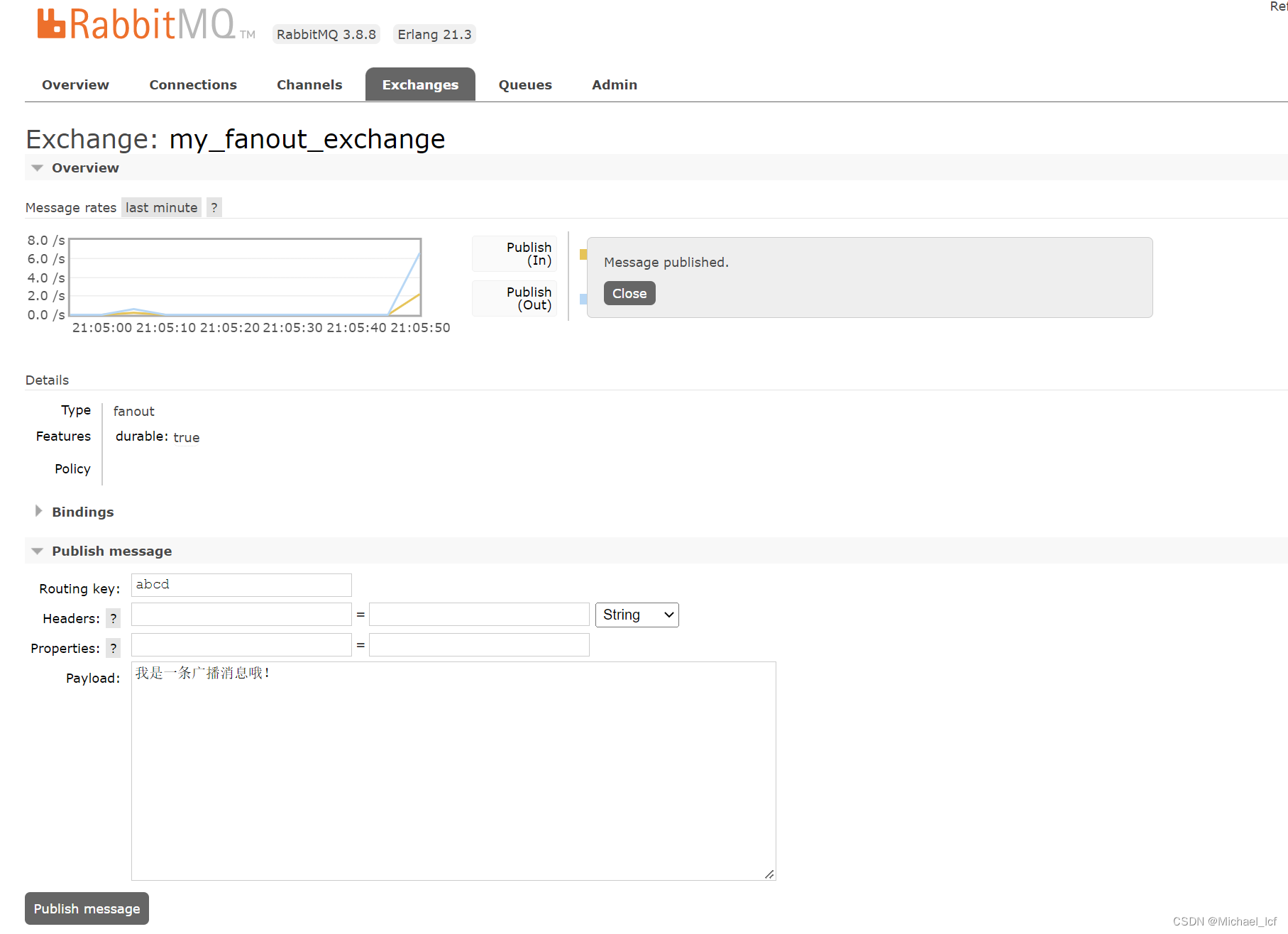
Task: Click the Details heading
Action: tap(47, 380)
